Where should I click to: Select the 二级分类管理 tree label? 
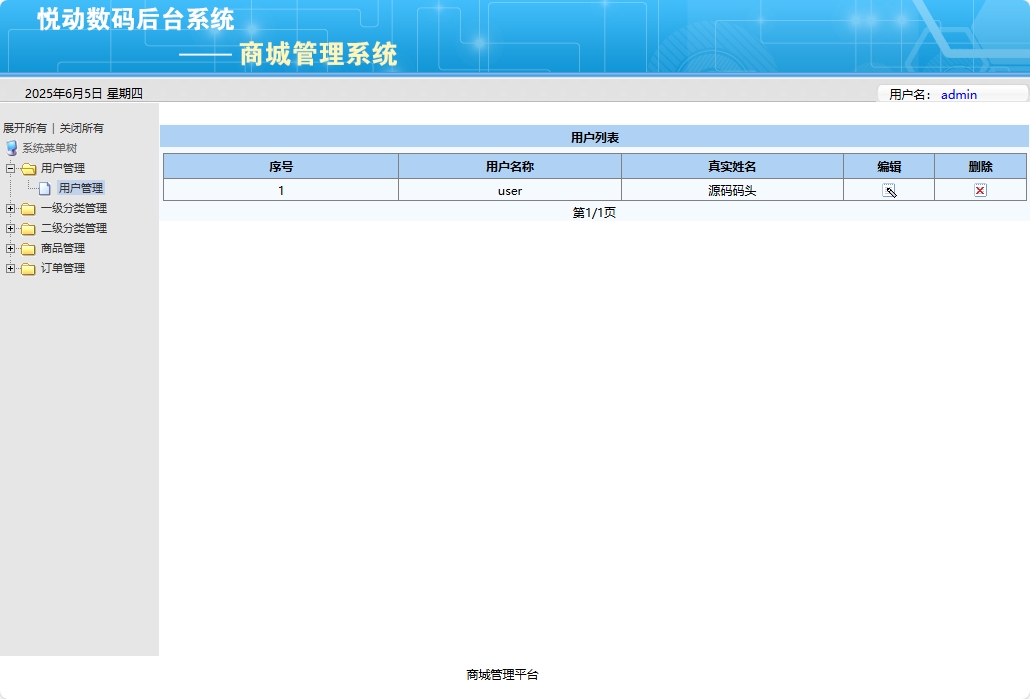tap(72, 228)
